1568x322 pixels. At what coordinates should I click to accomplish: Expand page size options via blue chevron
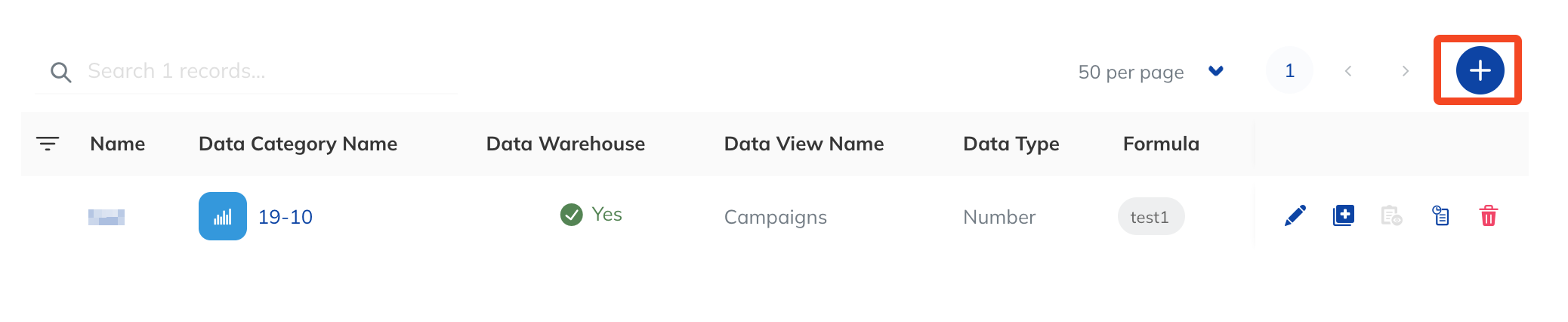pos(1215,71)
